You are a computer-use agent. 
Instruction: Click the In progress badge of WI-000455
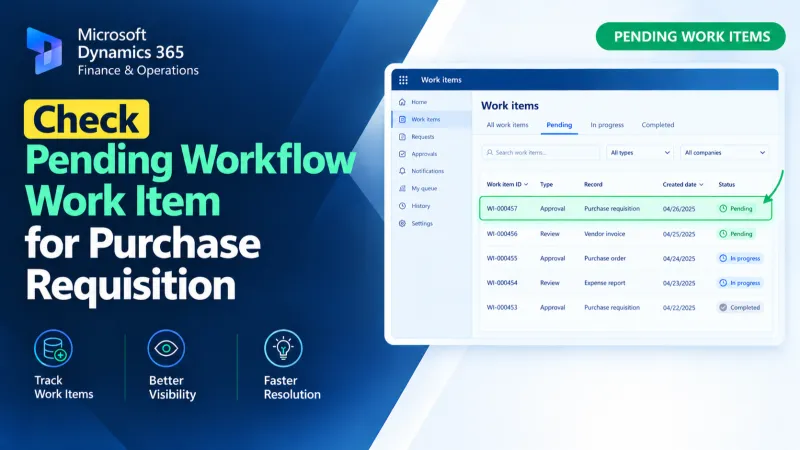pos(740,258)
